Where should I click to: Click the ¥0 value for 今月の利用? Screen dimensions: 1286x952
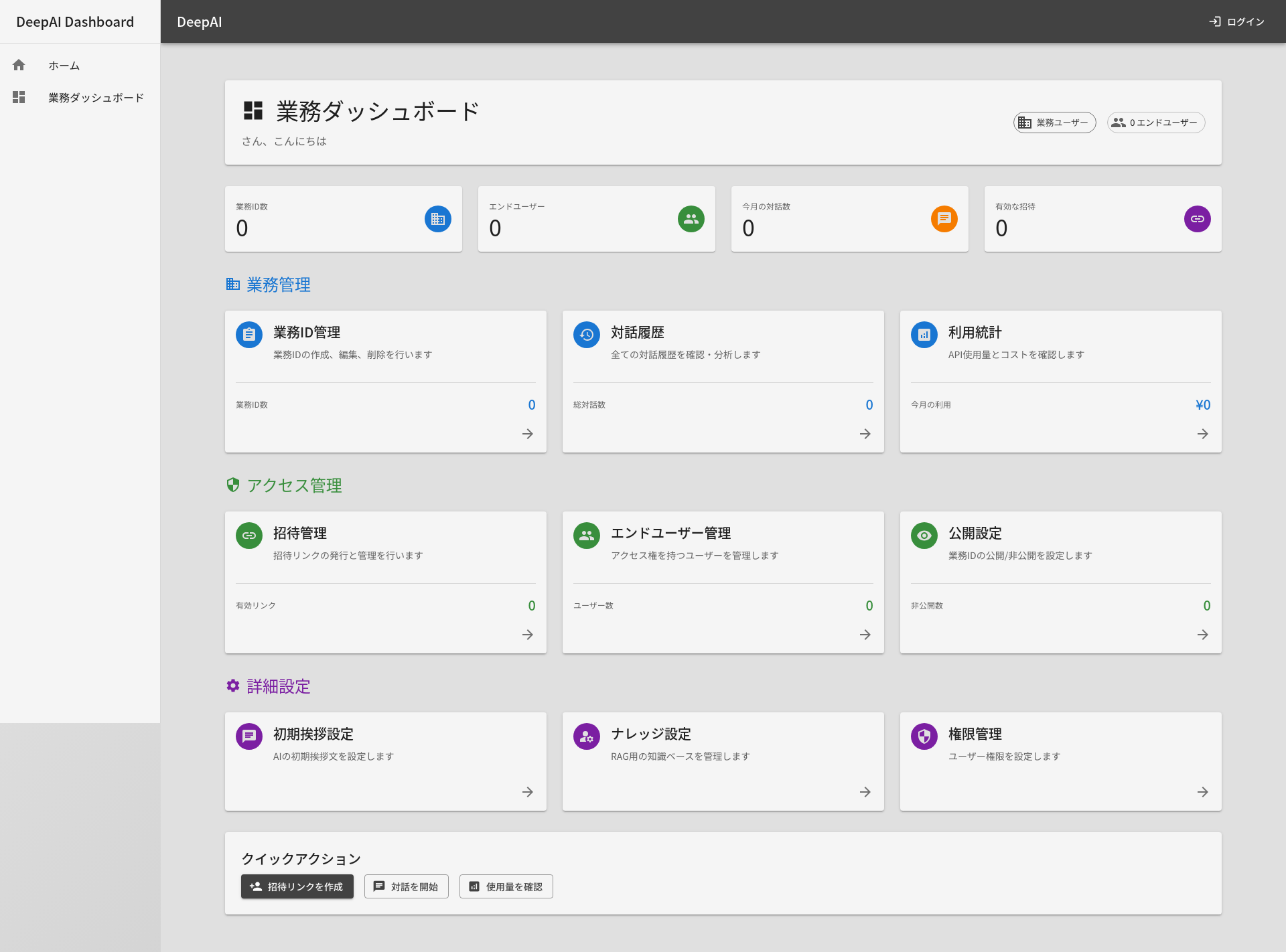(x=1203, y=405)
